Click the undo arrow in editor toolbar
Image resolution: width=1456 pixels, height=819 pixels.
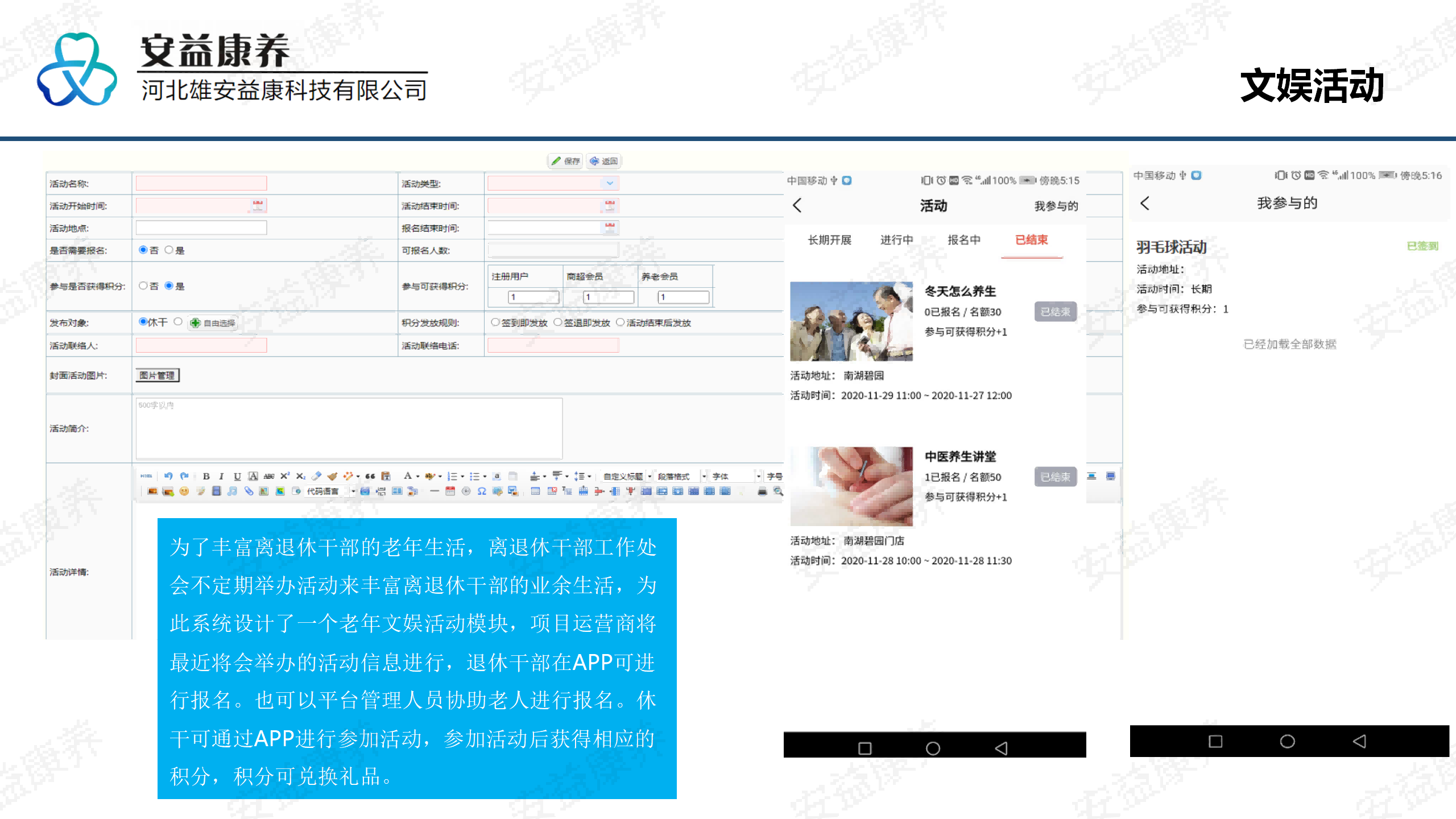(x=168, y=476)
